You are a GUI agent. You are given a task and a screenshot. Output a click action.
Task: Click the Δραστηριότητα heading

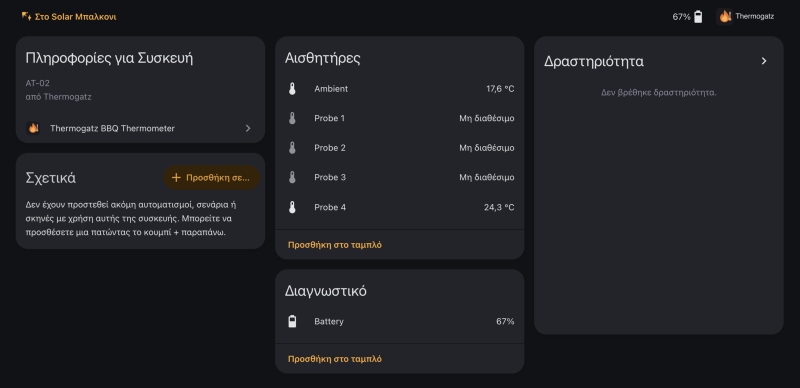[594, 61]
